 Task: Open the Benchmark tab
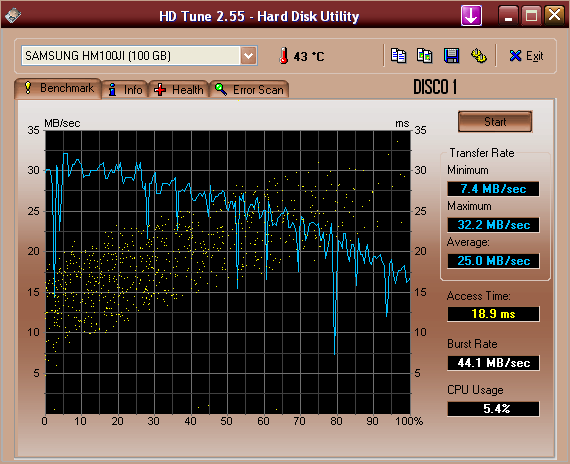[58, 88]
